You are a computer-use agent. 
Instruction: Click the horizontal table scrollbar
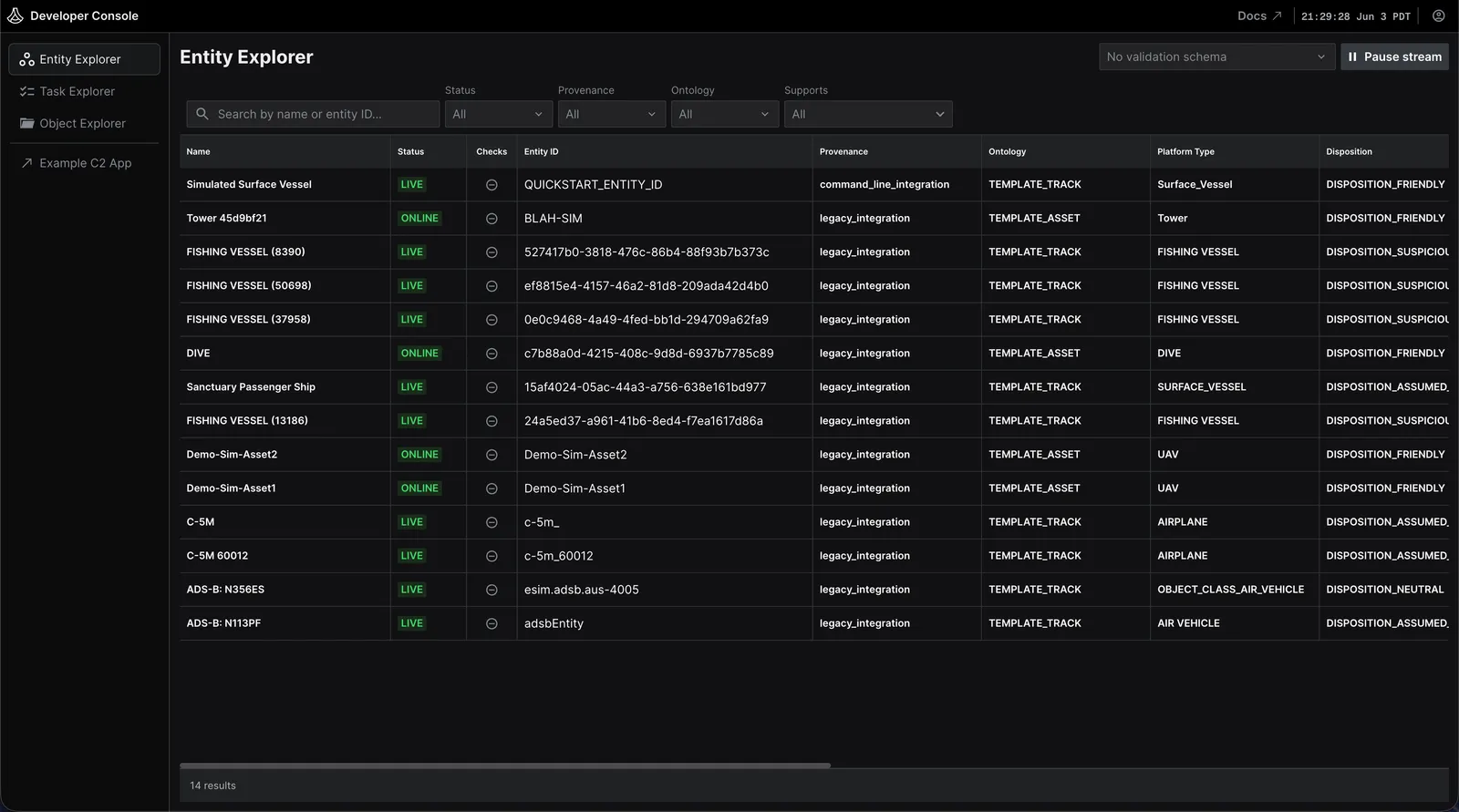[505, 766]
